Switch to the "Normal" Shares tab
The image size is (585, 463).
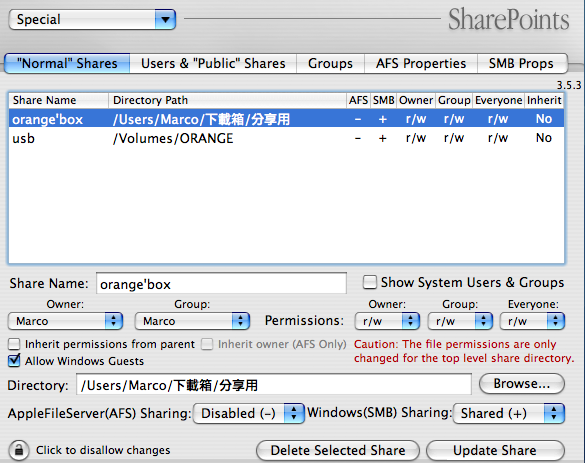[67, 63]
